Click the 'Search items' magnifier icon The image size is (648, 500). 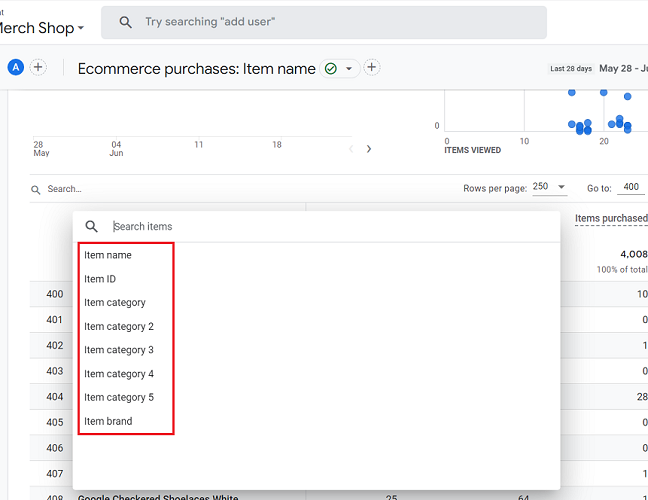coord(91,226)
